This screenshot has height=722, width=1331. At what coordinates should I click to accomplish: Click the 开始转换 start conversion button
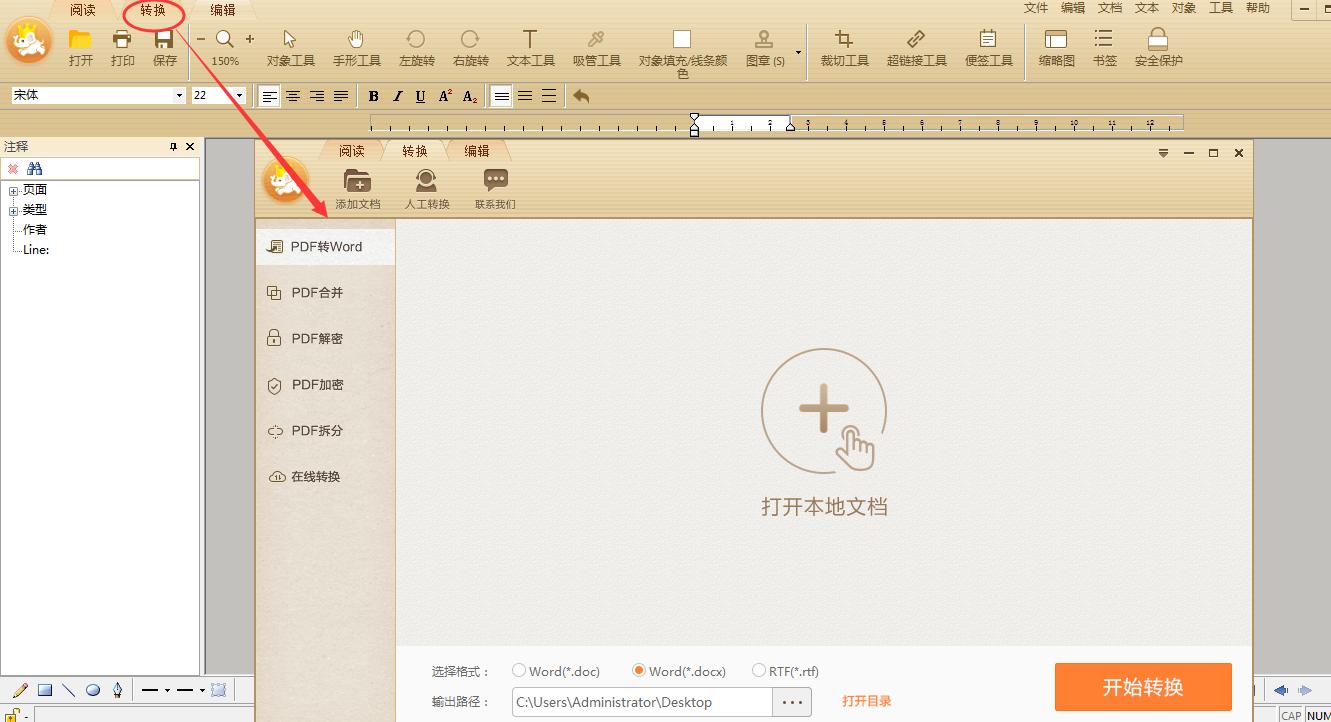(x=1142, y=687)
